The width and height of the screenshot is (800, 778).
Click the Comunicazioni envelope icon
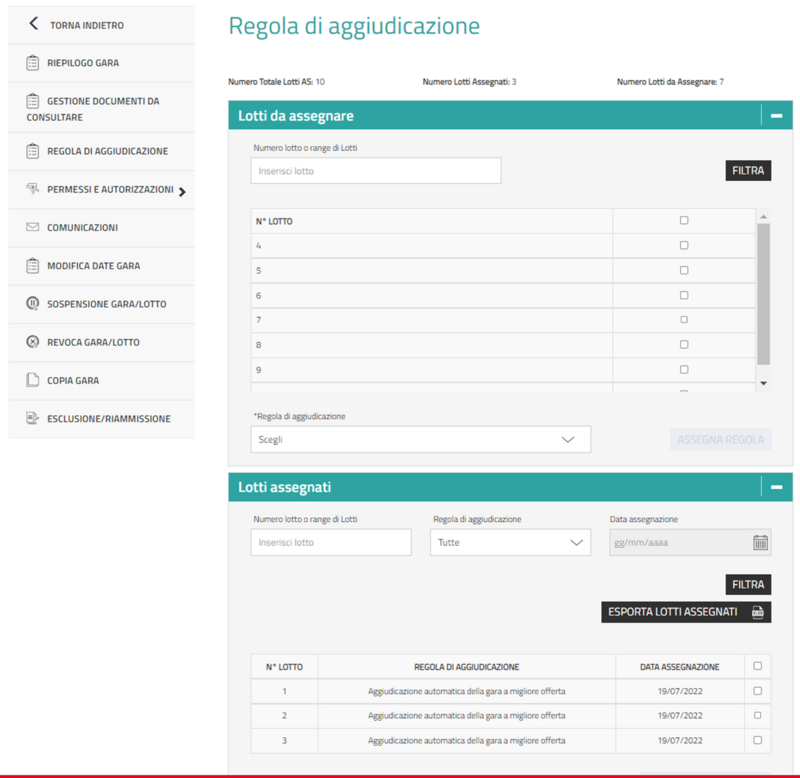pos(33,228)
